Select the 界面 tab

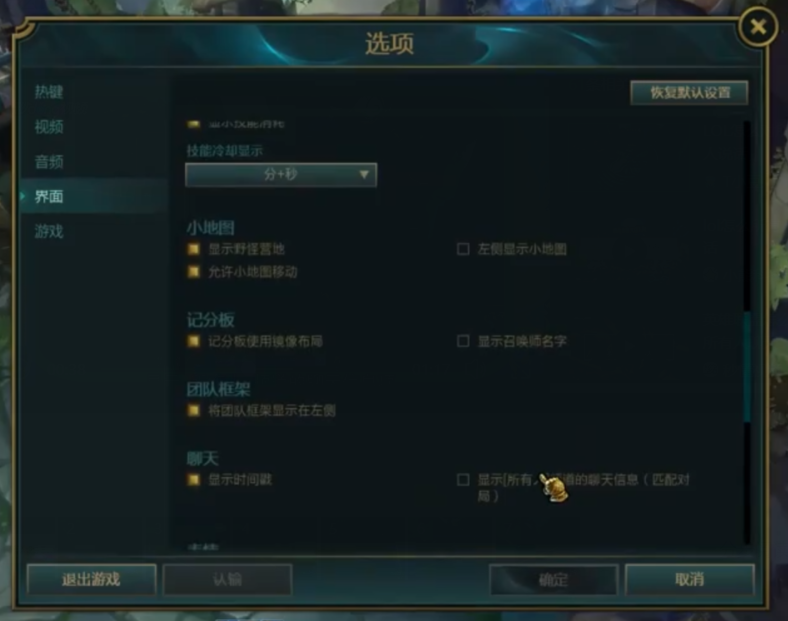[x=49, y=196]
